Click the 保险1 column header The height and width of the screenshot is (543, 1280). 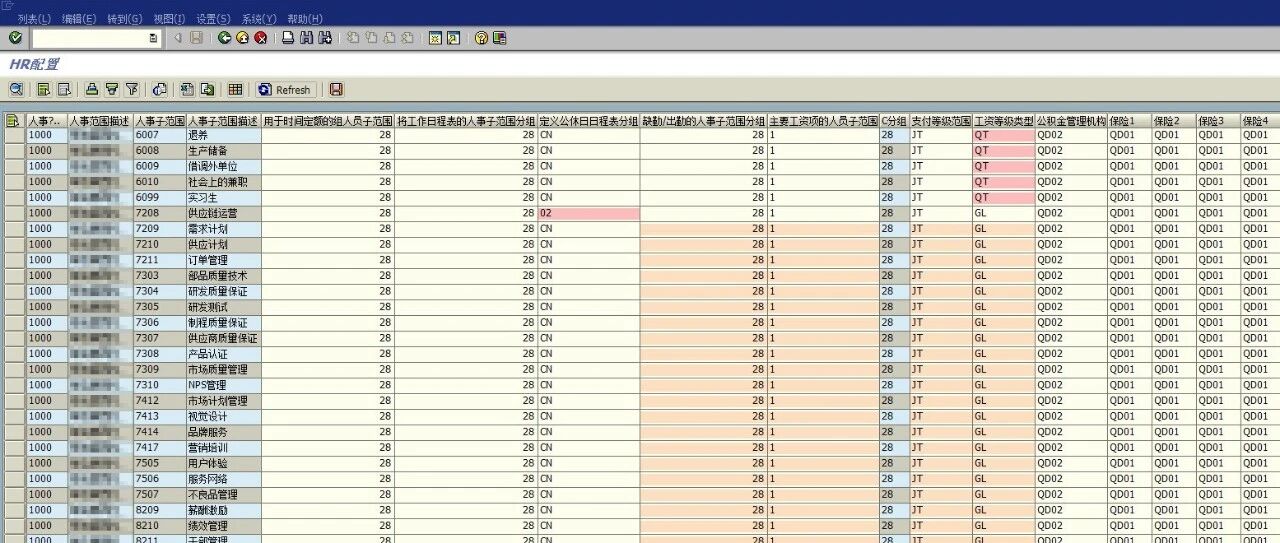[x=1129, y=120]
